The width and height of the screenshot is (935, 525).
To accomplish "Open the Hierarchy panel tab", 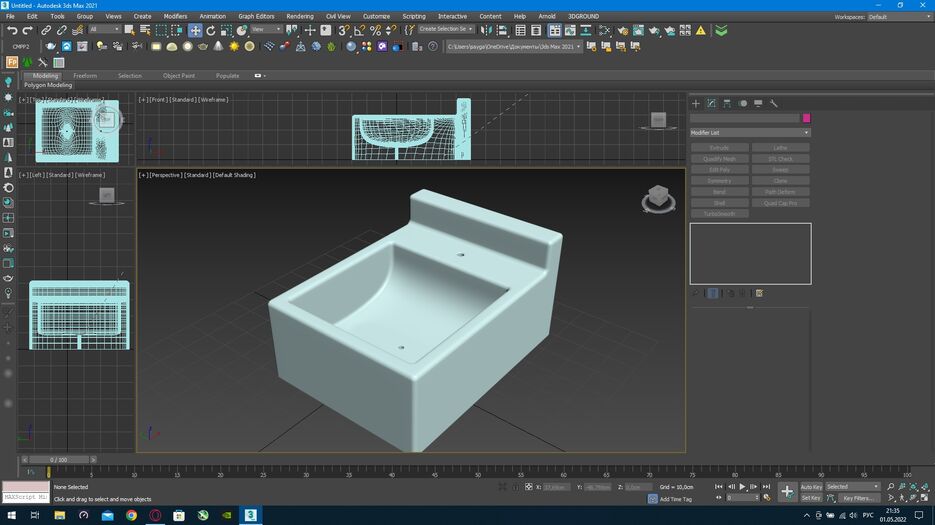I will click(727, 103).
